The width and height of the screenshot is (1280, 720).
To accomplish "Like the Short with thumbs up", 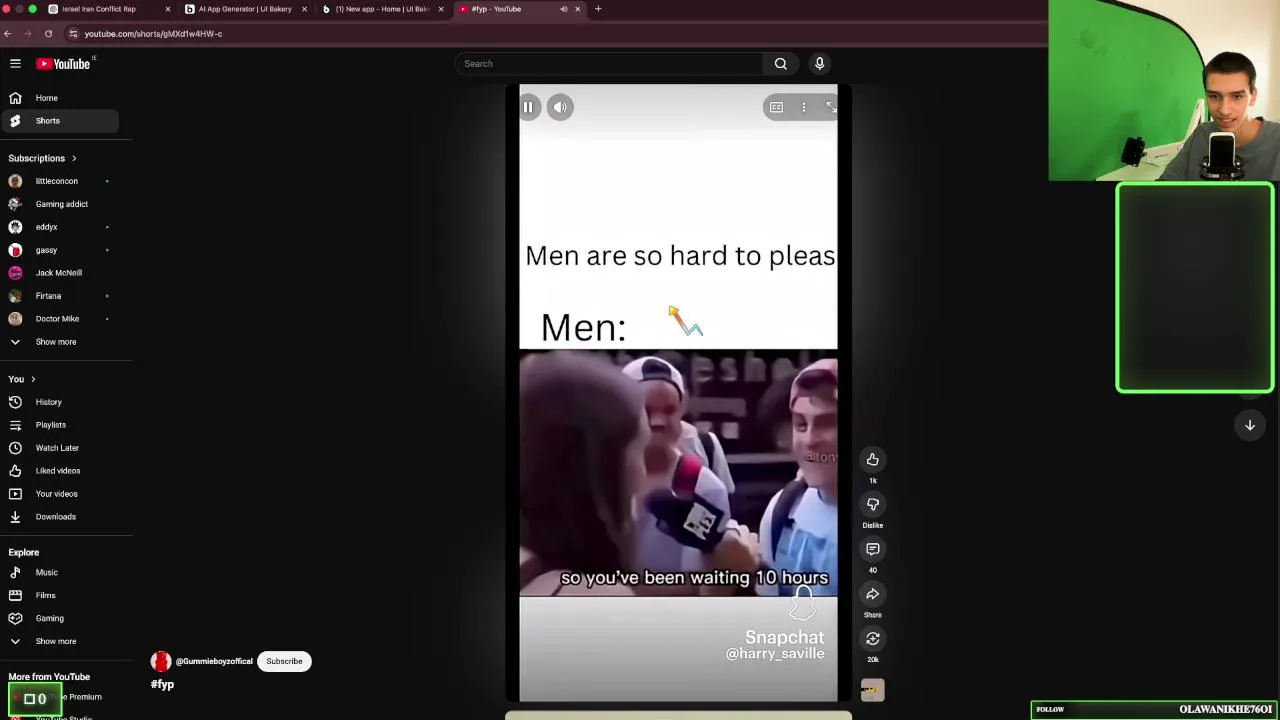I will tap(872, 459).
